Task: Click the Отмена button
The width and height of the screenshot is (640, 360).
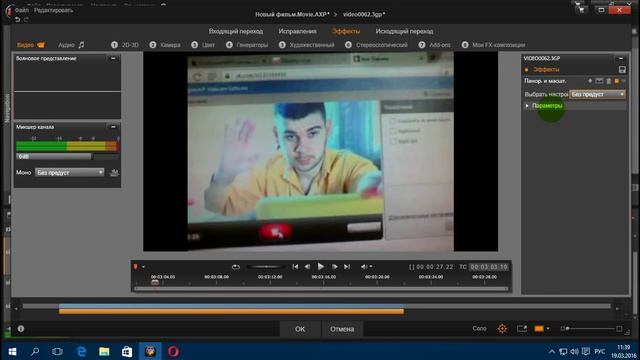Action: [342, 329]
